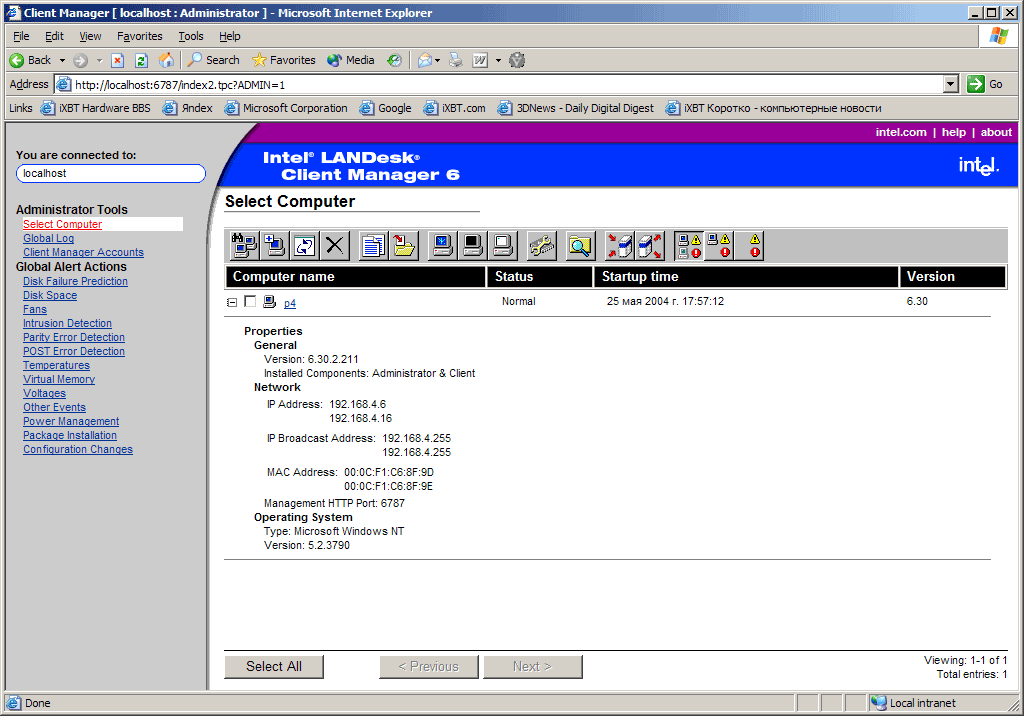Click the single-computer alert status icon
Screen dimensions: 1024x716
(x=719, y=246)
